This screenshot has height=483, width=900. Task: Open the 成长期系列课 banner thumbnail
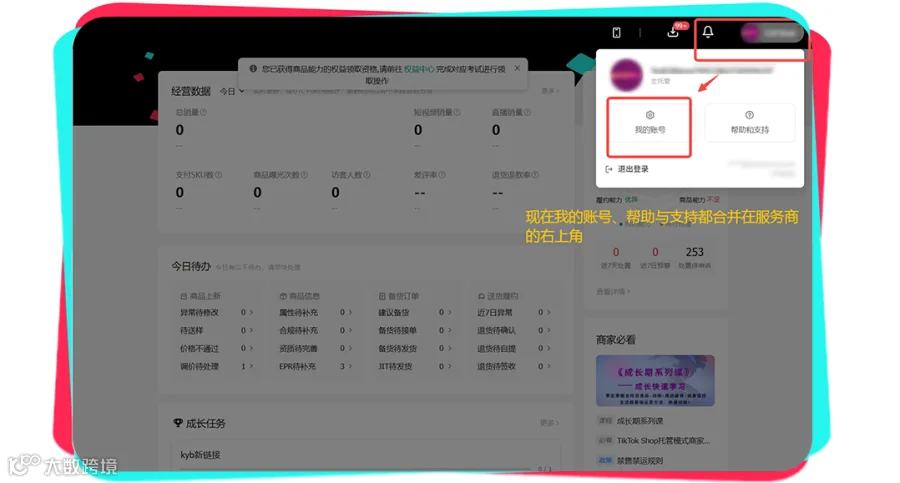coord(655,380)
